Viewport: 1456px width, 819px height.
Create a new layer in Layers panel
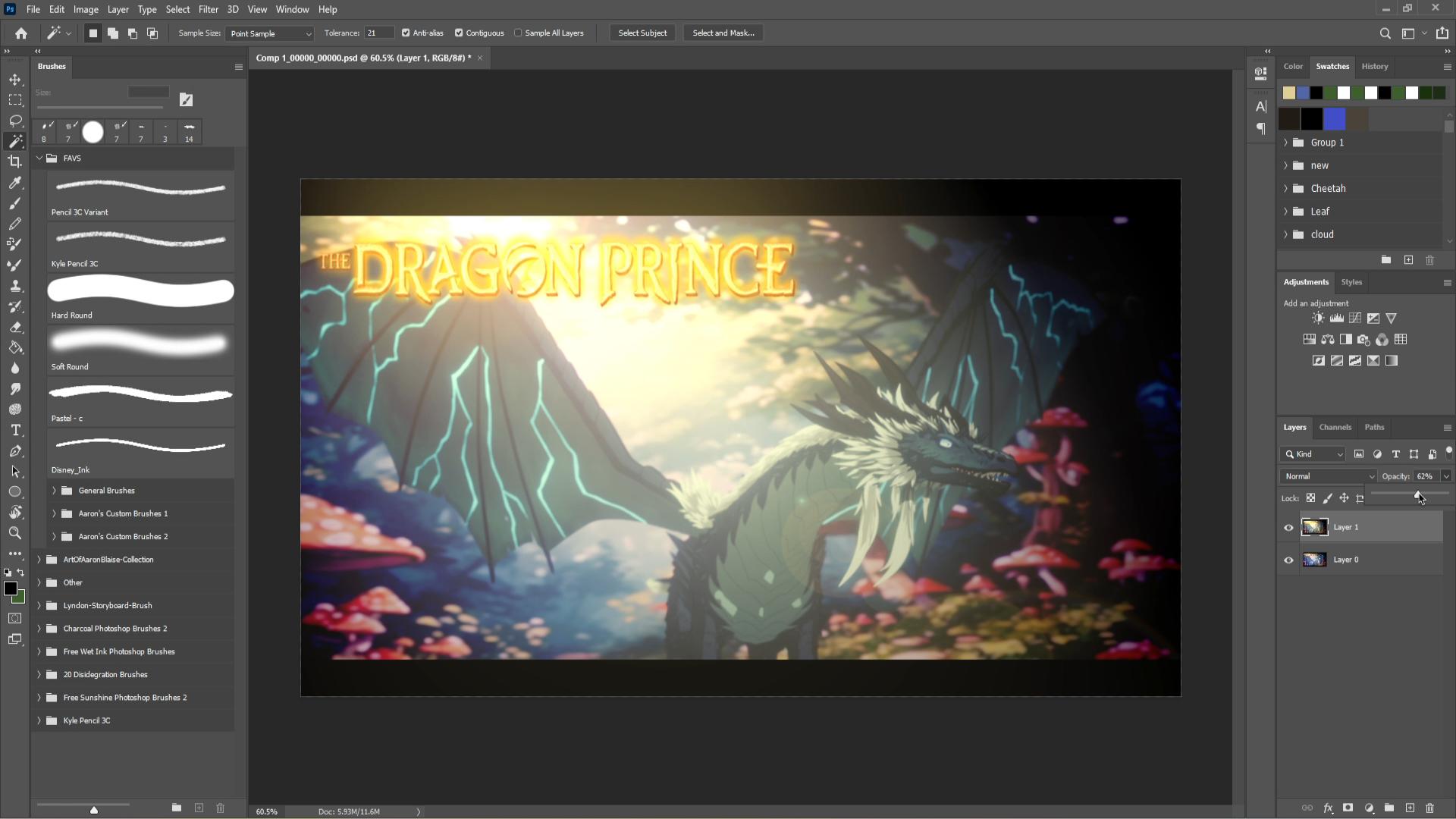pos(1410,808)
